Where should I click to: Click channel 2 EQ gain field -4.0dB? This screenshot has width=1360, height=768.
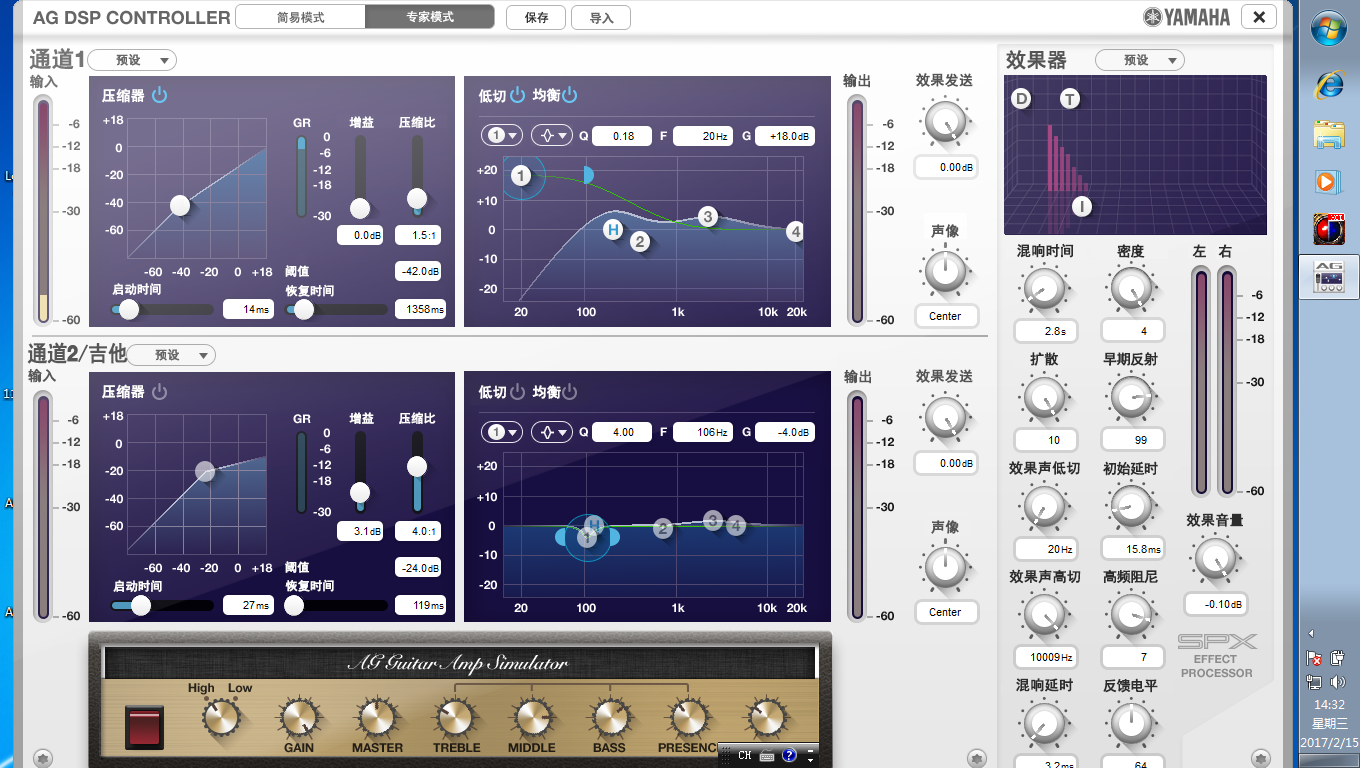(785, 432)
